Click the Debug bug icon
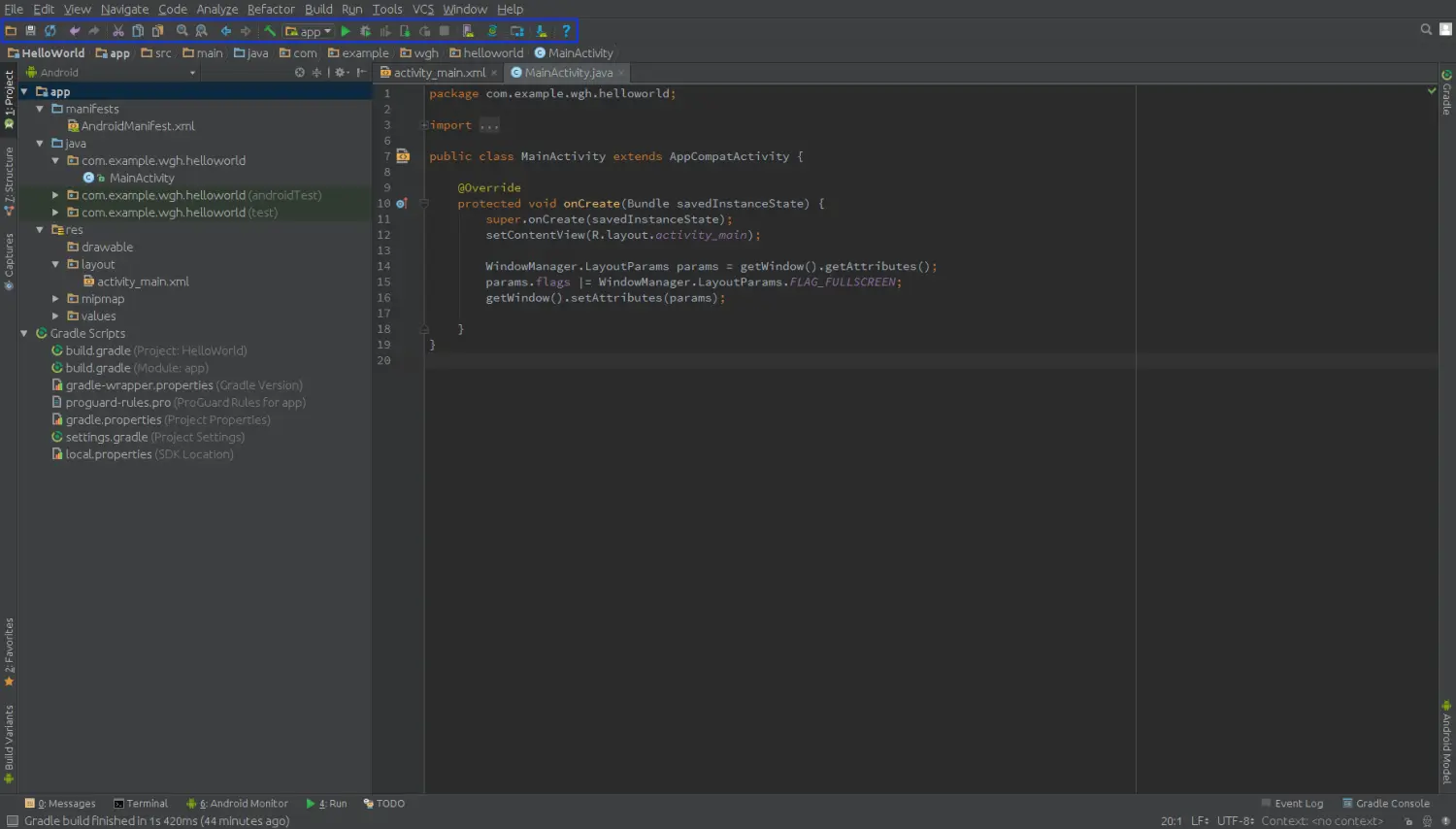Image resolution: width=1456 pixels, height=829 pixels. click(365, 31)
